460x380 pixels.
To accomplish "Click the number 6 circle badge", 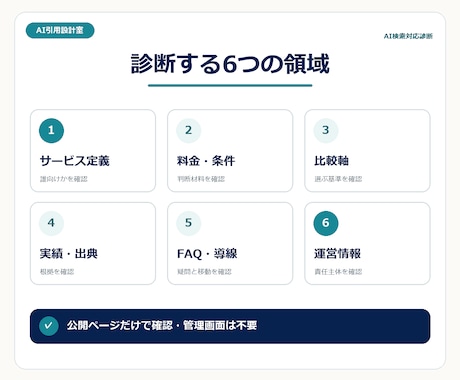I will tap(326, 223).
